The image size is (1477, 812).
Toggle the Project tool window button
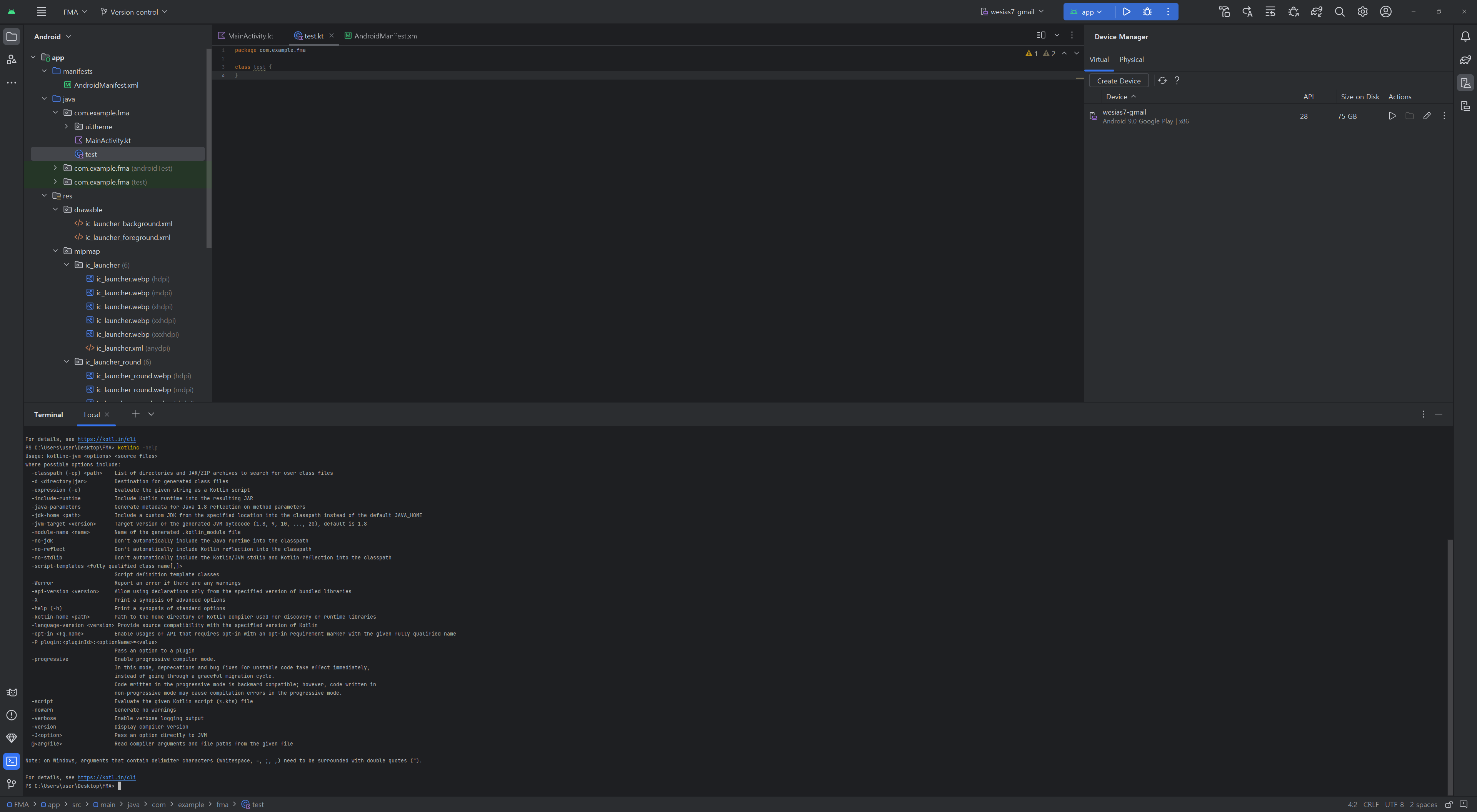pyautogui.click(x=12, y=37)
